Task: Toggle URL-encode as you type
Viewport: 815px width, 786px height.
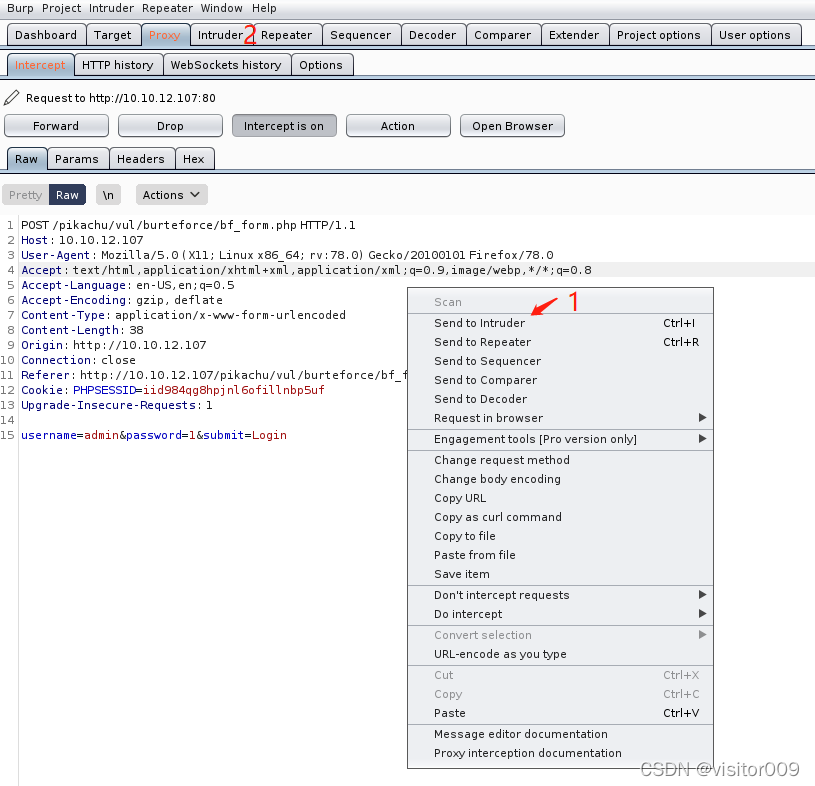Action: click(560, 654)
